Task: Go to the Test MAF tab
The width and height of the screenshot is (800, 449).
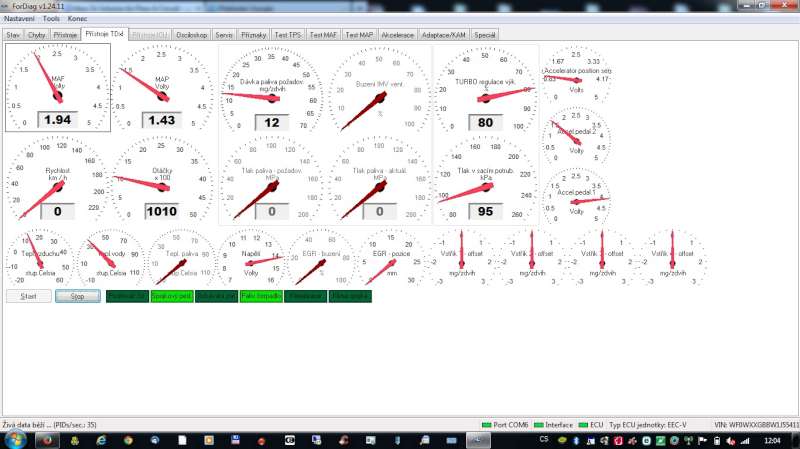Action: tap(322, 35)
